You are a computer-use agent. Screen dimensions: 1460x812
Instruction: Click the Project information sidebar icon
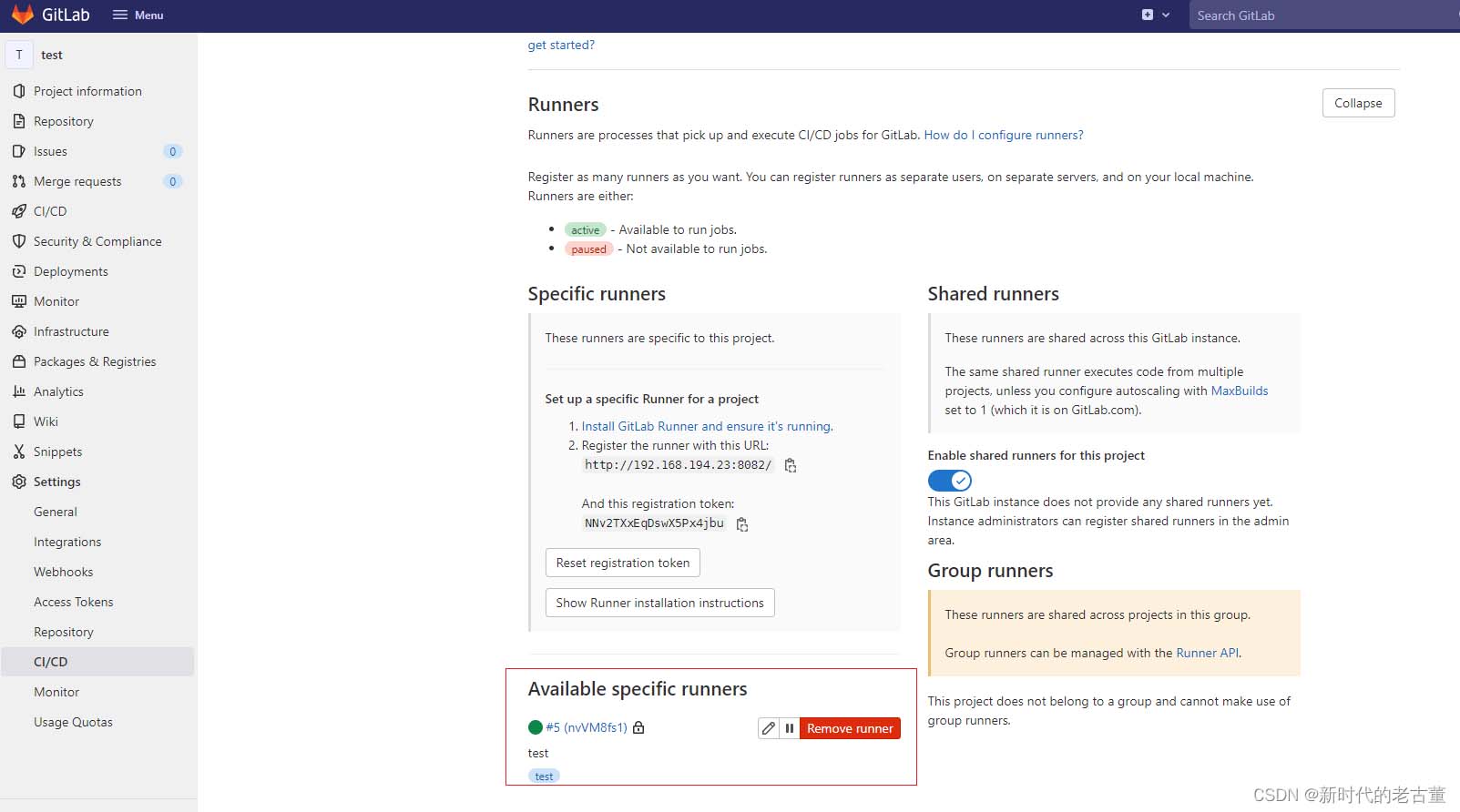(19, 91)
